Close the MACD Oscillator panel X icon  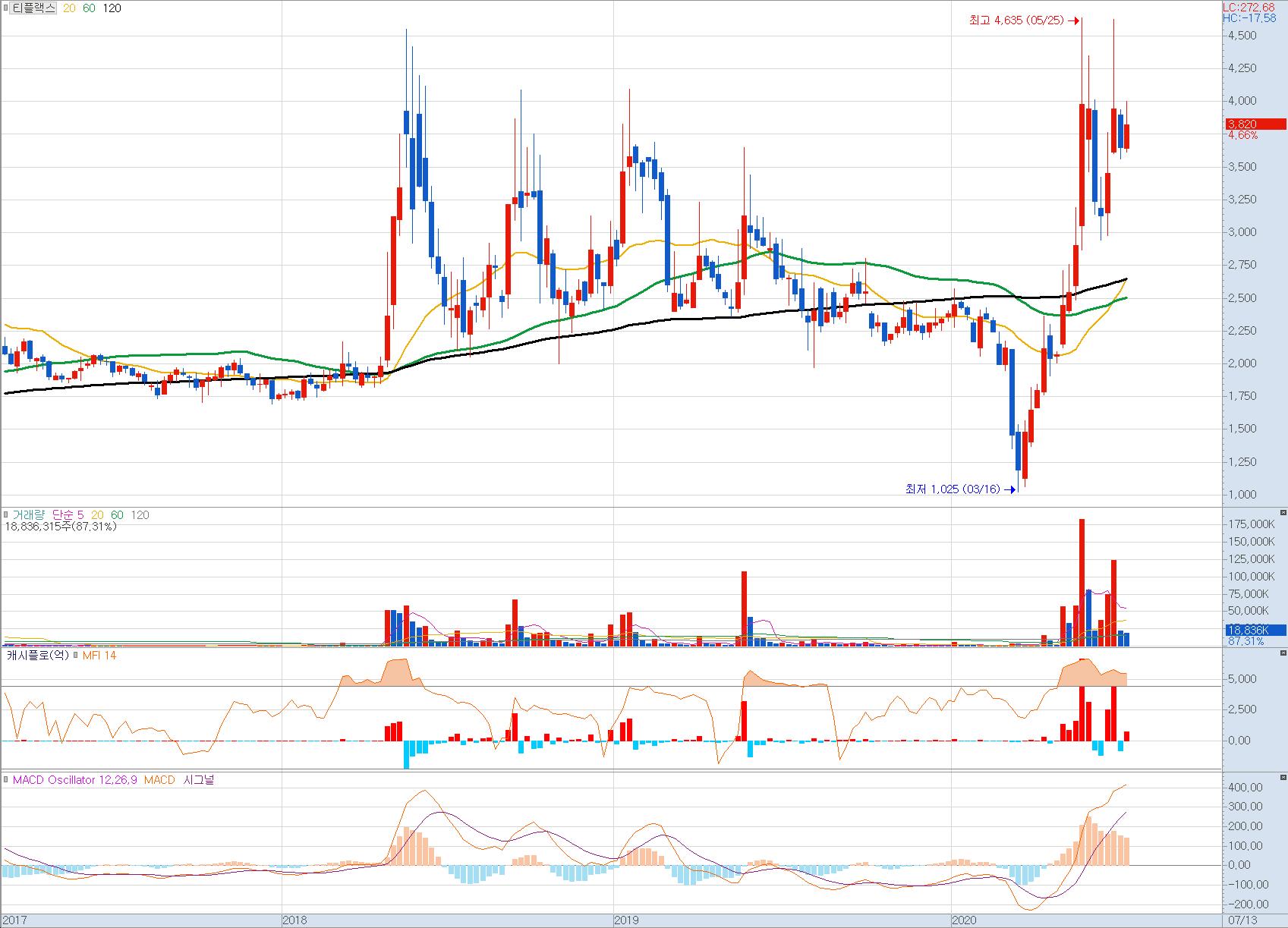[1283, 777]
